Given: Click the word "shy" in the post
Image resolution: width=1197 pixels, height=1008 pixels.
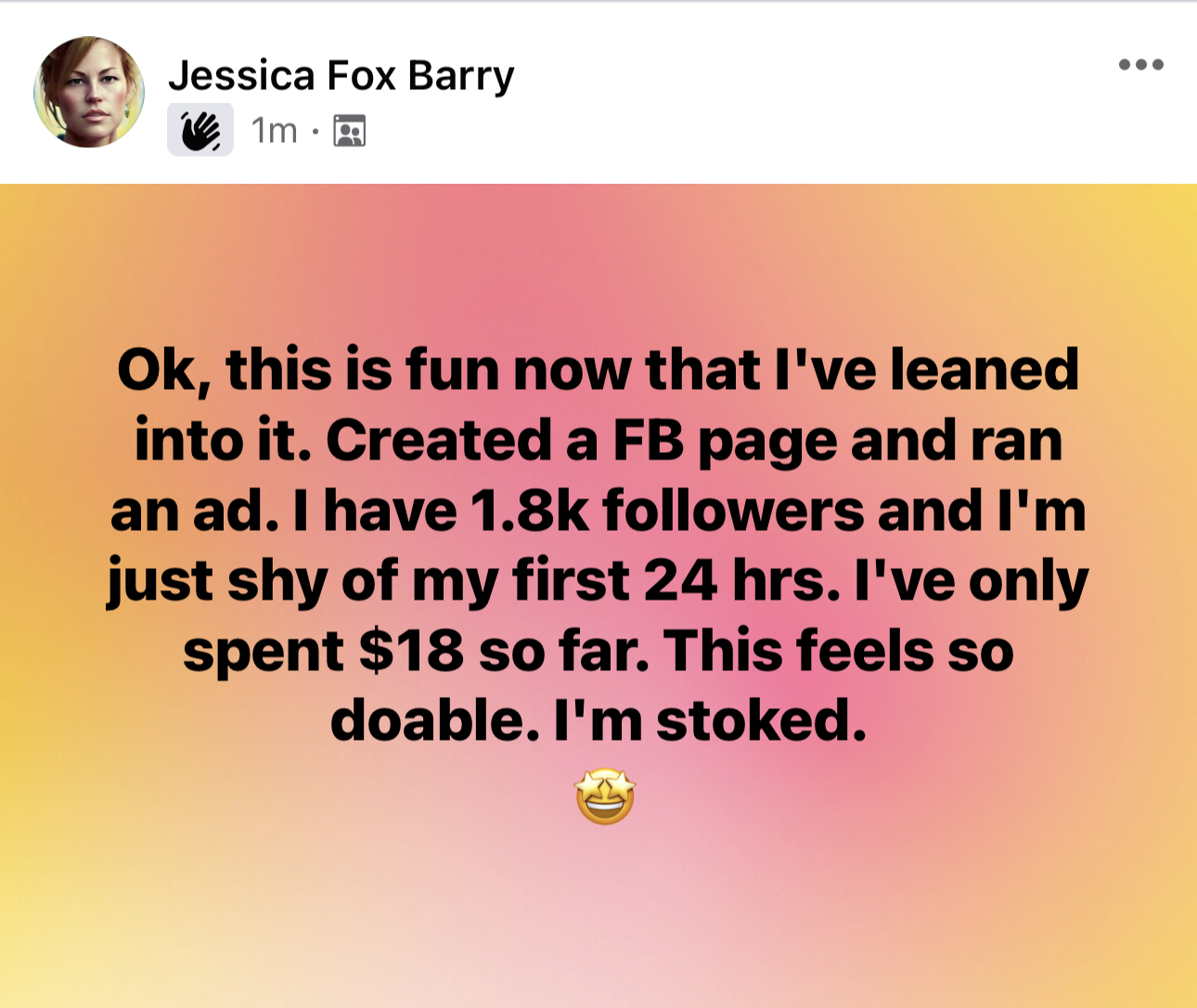Looking at the screenshot, I should pos(277,583).
